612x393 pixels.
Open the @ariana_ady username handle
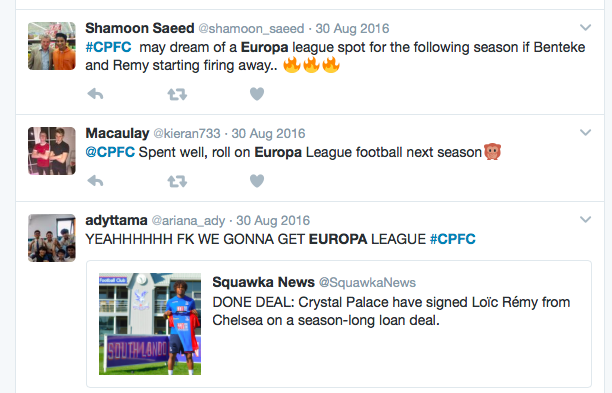pos(188,221)
